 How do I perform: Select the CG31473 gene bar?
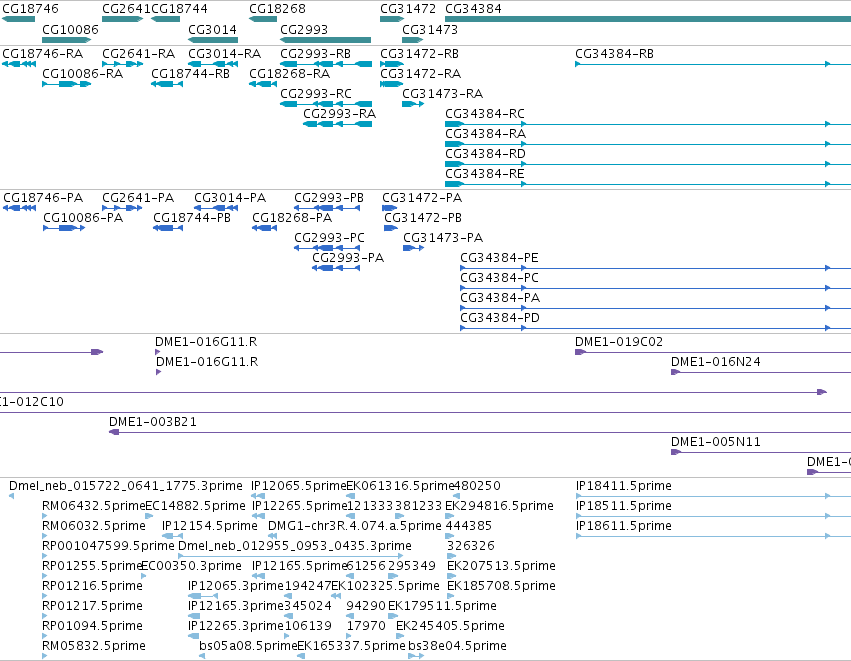click(412, 40)
